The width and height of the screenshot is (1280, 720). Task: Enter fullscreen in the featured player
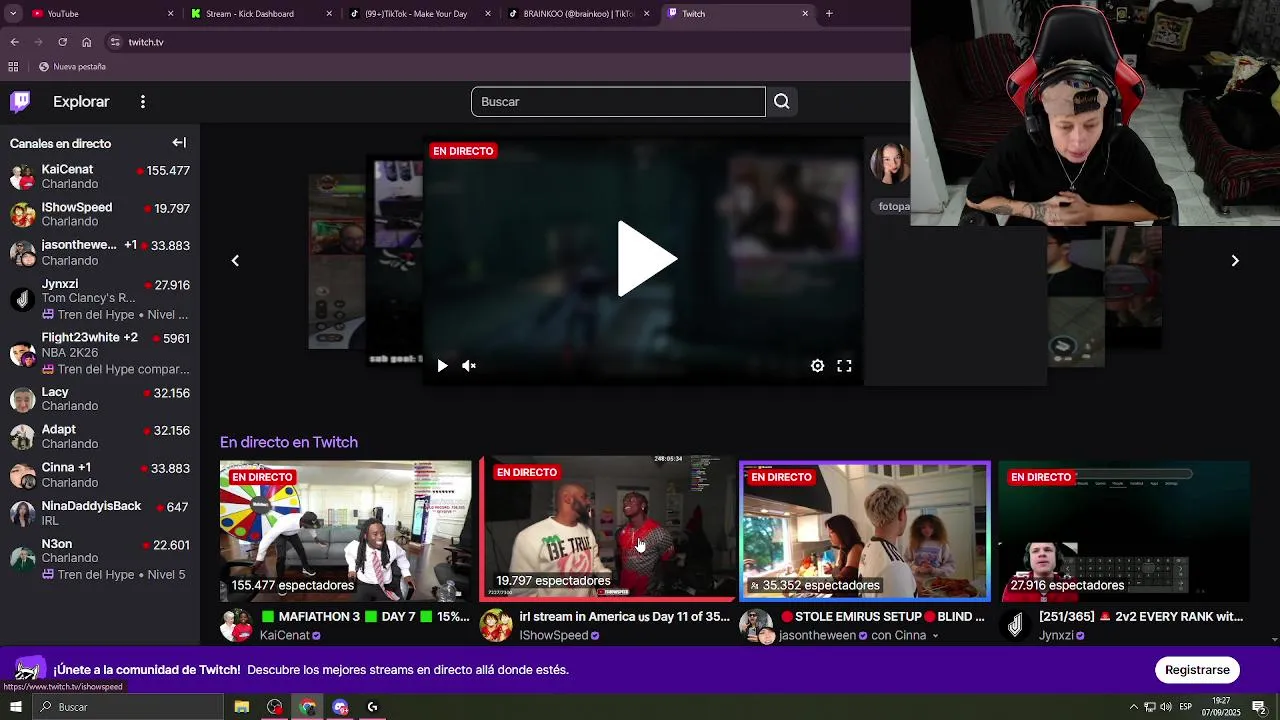pyautogui.click(x=844, y=366)
